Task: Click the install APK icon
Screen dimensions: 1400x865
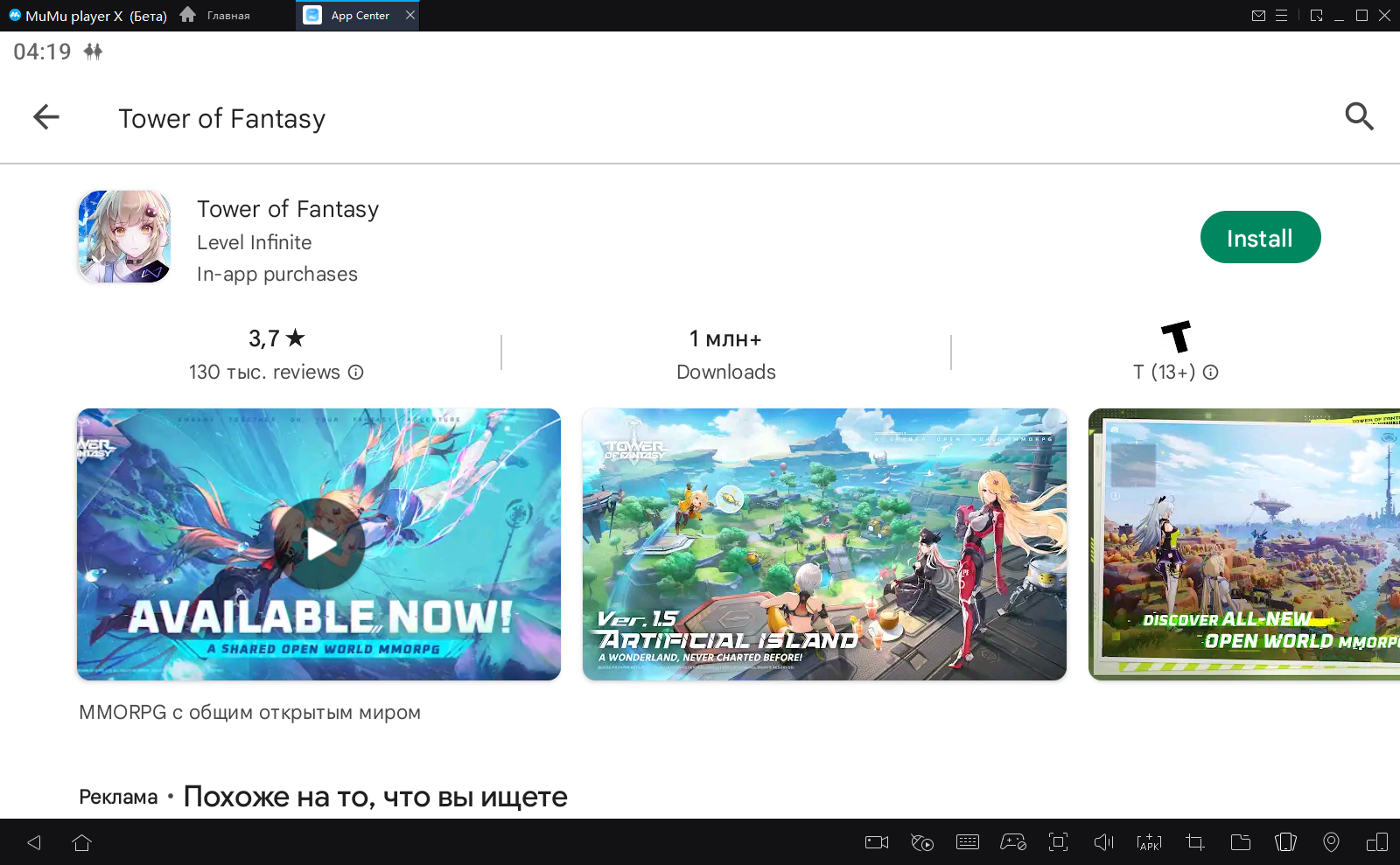Action: [x=1149, y=842]
